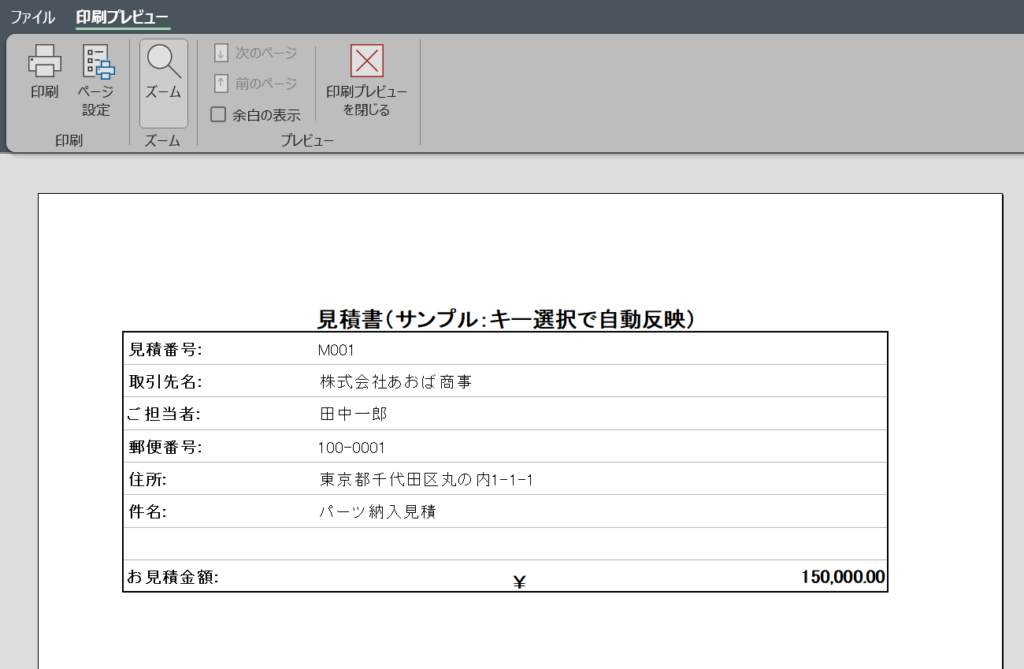Click the 田中一郎 contact name
Viewport: 1024px width, 669px height.
(x=353, y=414)
